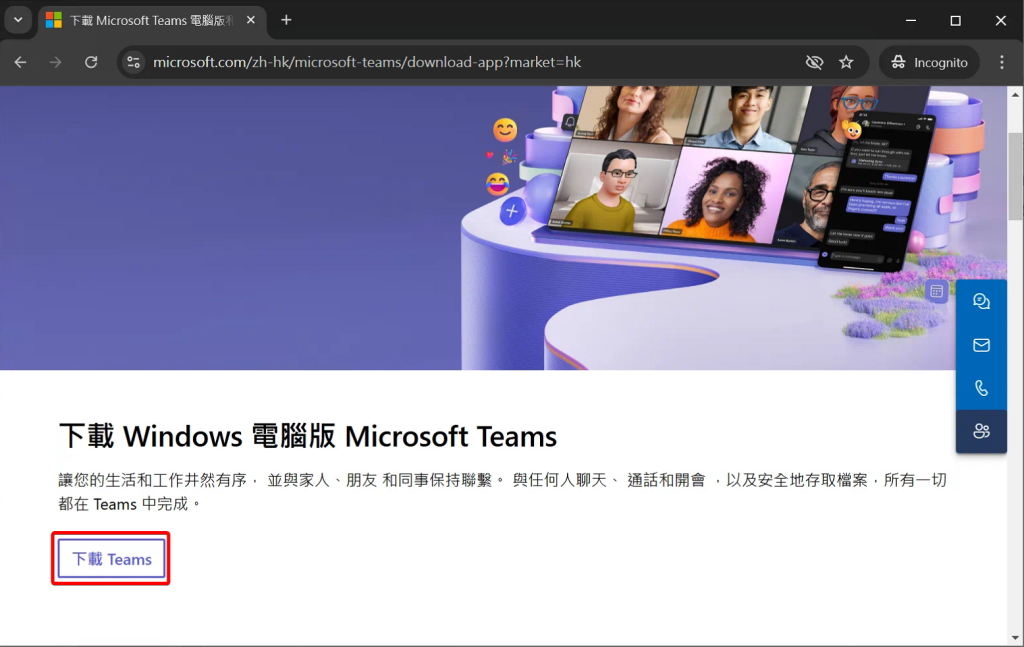Open the chat contact icon in sidebar
This screenshot has height=647, width=1024.
(x=981, y=300)
